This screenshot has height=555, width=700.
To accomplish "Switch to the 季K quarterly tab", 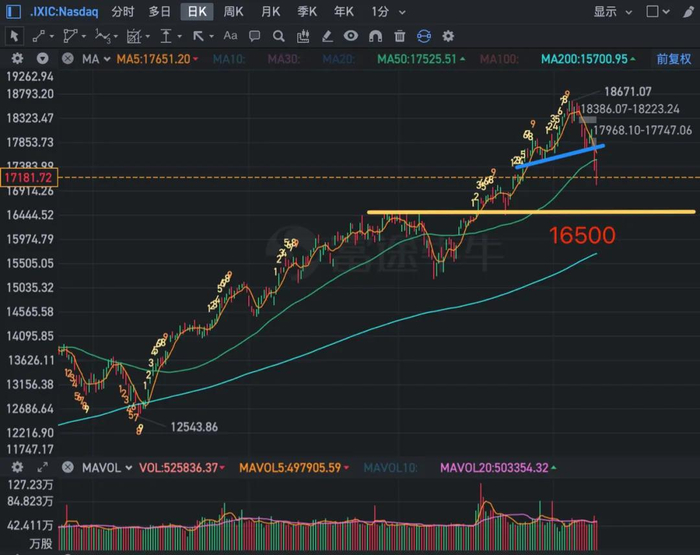I will pos(307,12).
